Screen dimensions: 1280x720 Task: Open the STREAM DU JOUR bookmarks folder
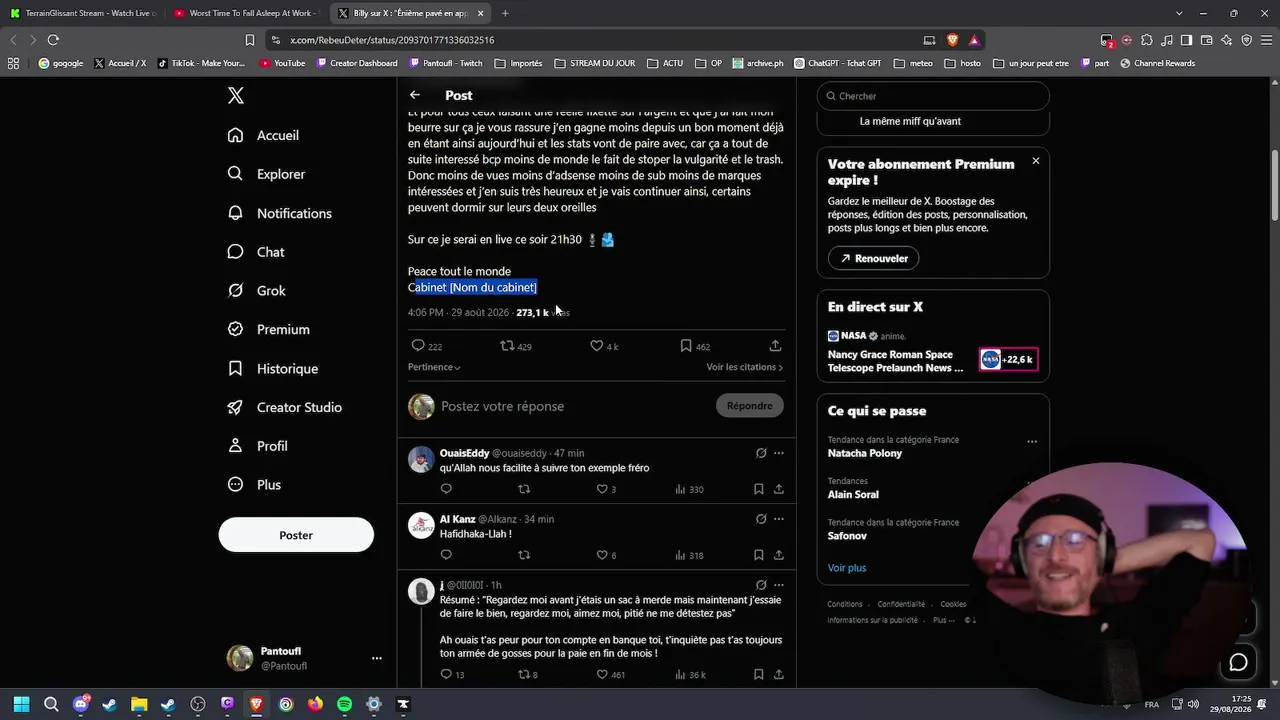[595, 63]
